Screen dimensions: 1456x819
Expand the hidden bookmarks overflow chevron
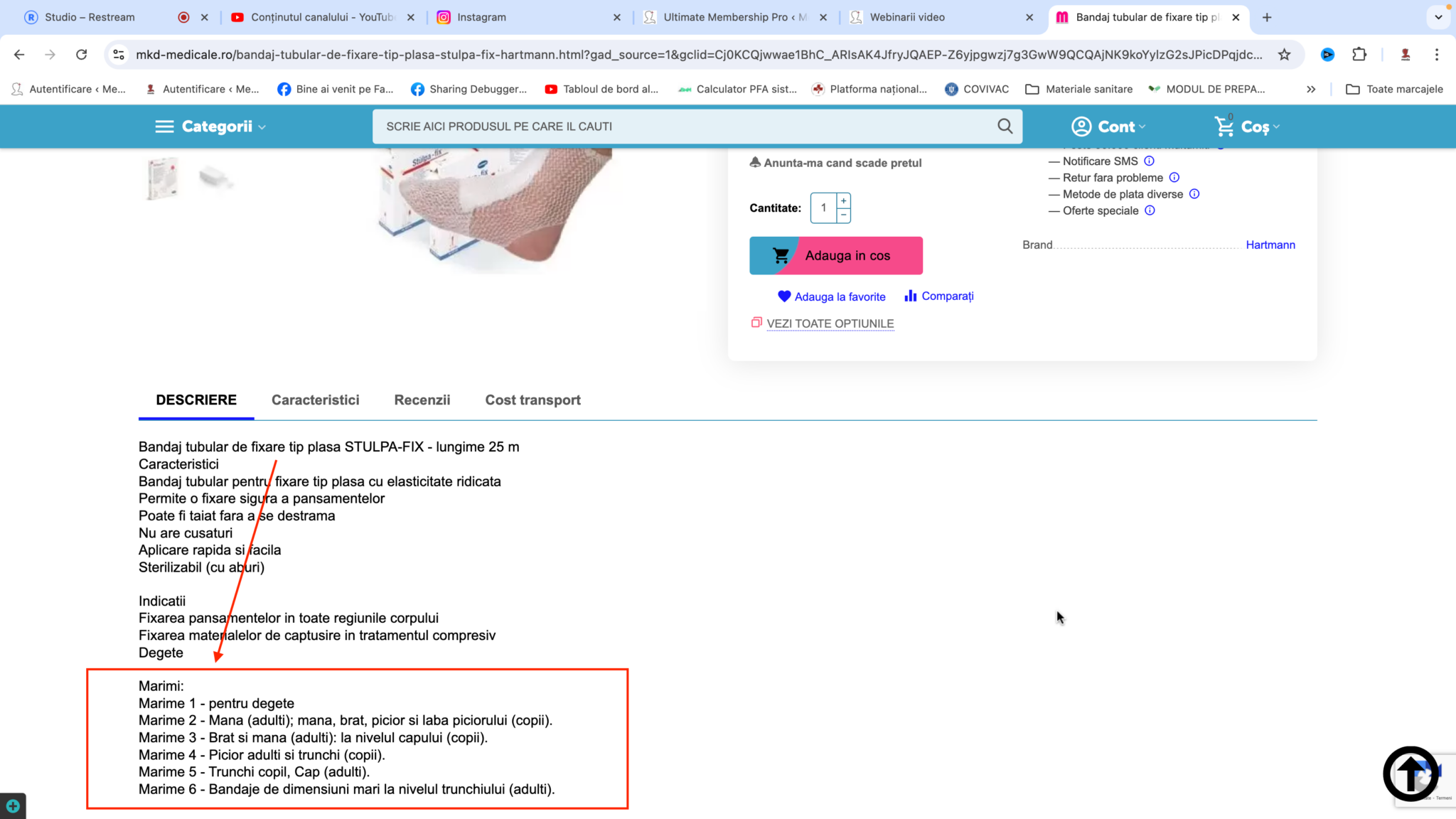(1311, 89)
